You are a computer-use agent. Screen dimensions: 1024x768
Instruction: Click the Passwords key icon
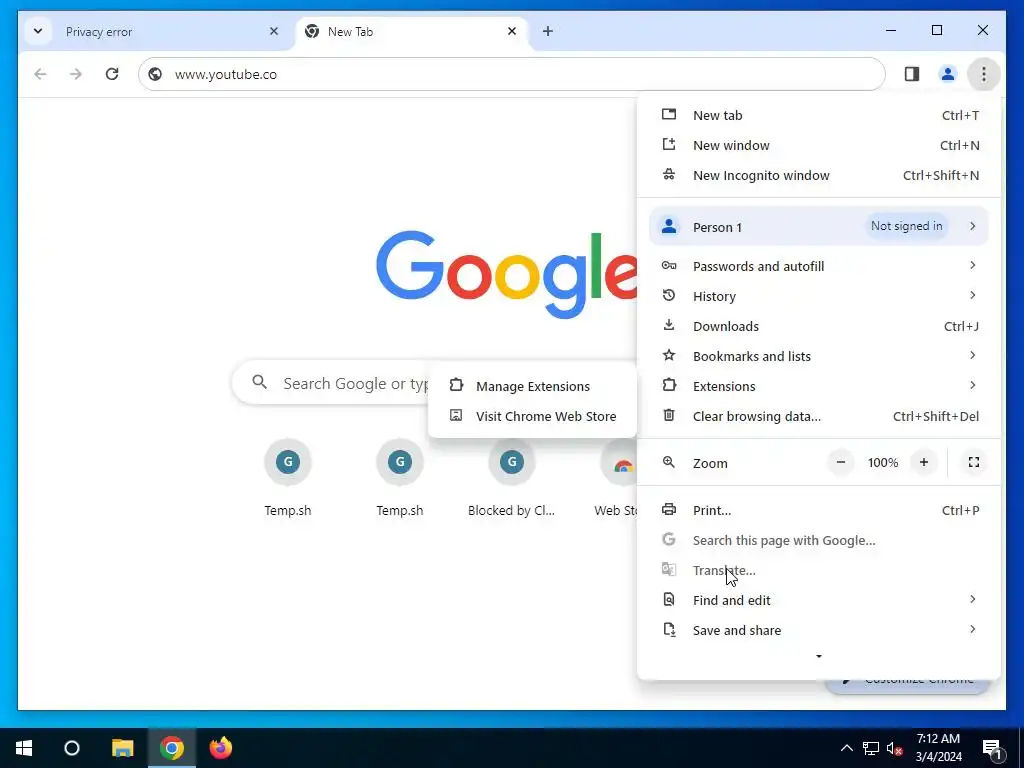point(669,265)
